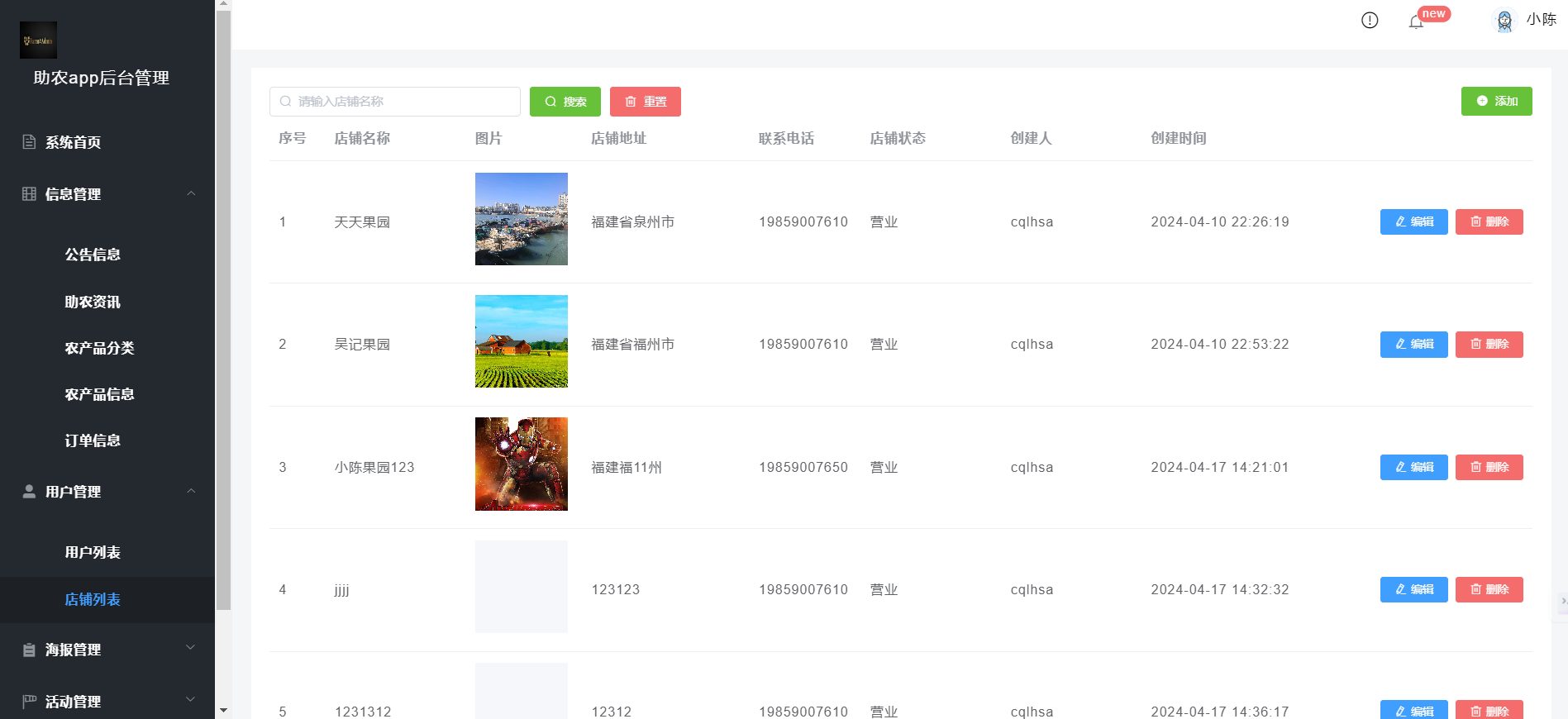The width and height of the screenshot is (1568, 719).
Task: Open the 天天果园 harbor photo thumbnail
Action: 522,219
